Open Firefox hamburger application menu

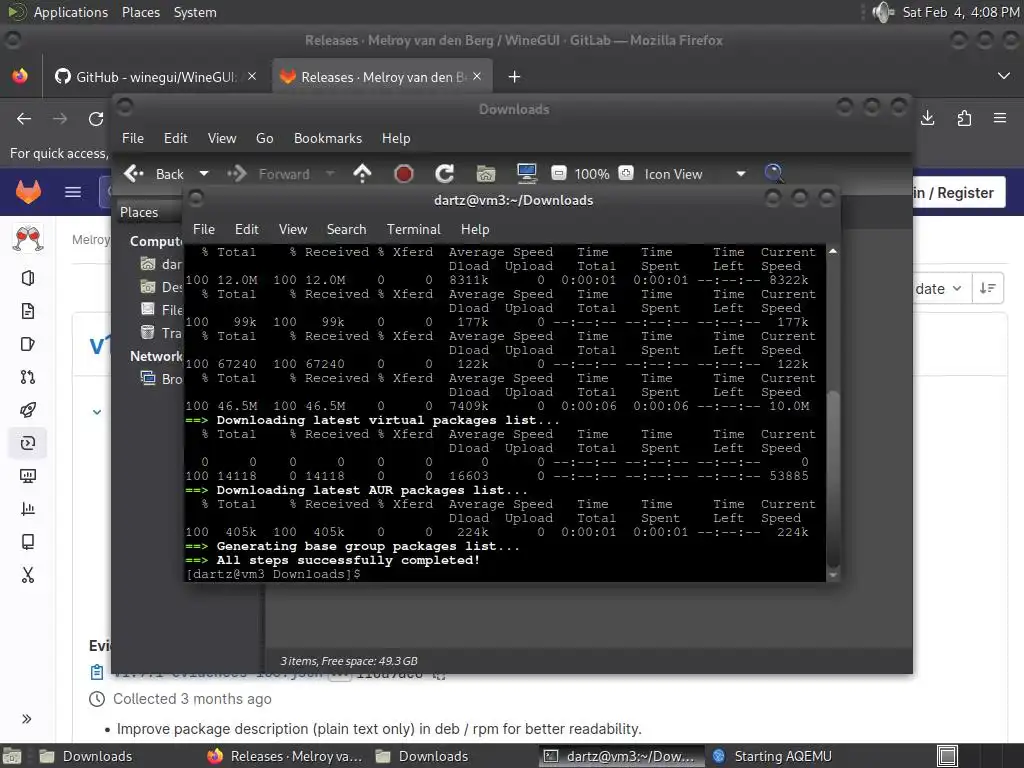pos(999,118)
